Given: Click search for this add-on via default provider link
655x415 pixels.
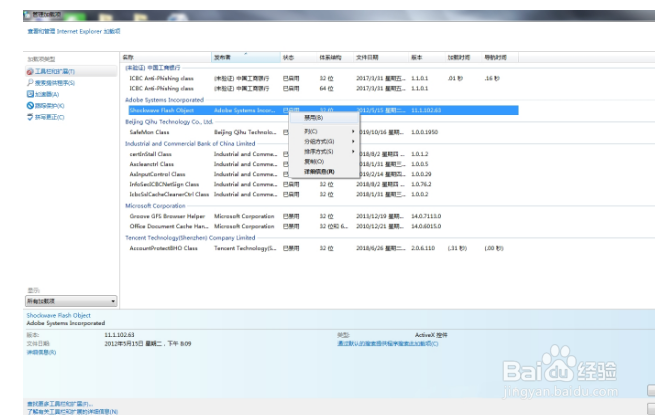Looking at the screenshot, I should point(388,344).
